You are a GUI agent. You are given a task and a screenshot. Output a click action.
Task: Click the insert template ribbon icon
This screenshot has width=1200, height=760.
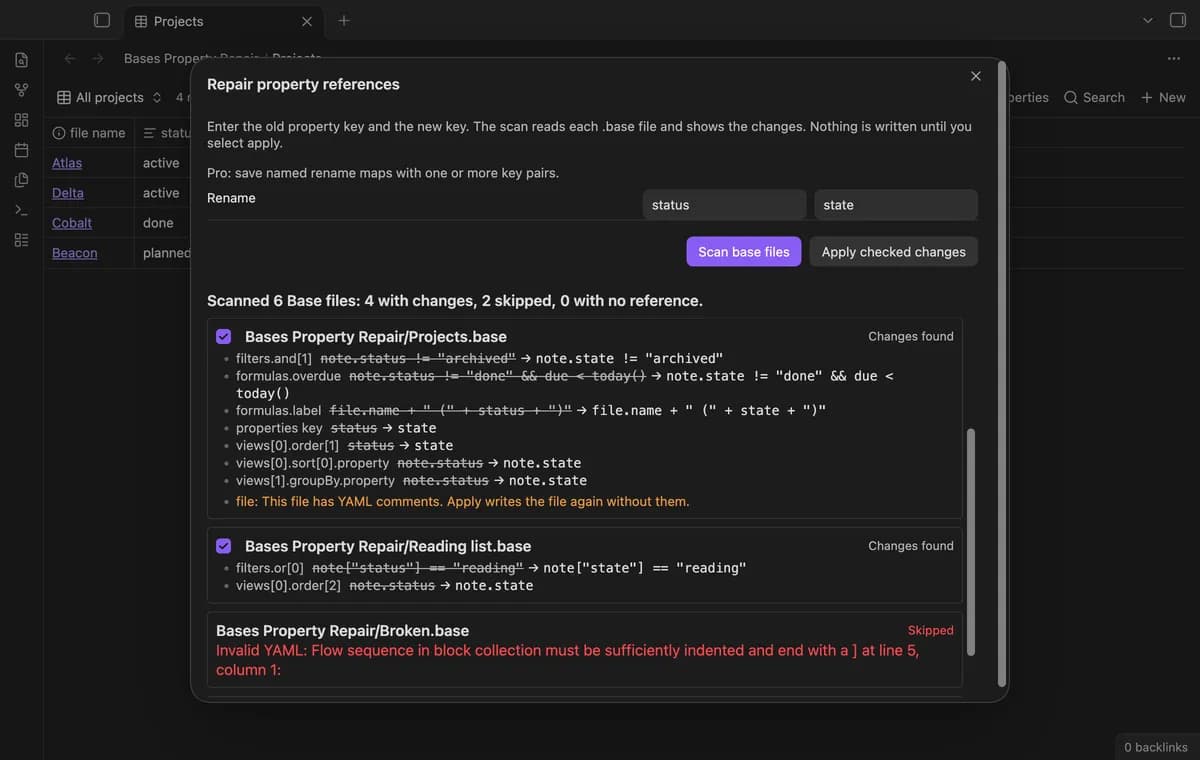(21, 180)
